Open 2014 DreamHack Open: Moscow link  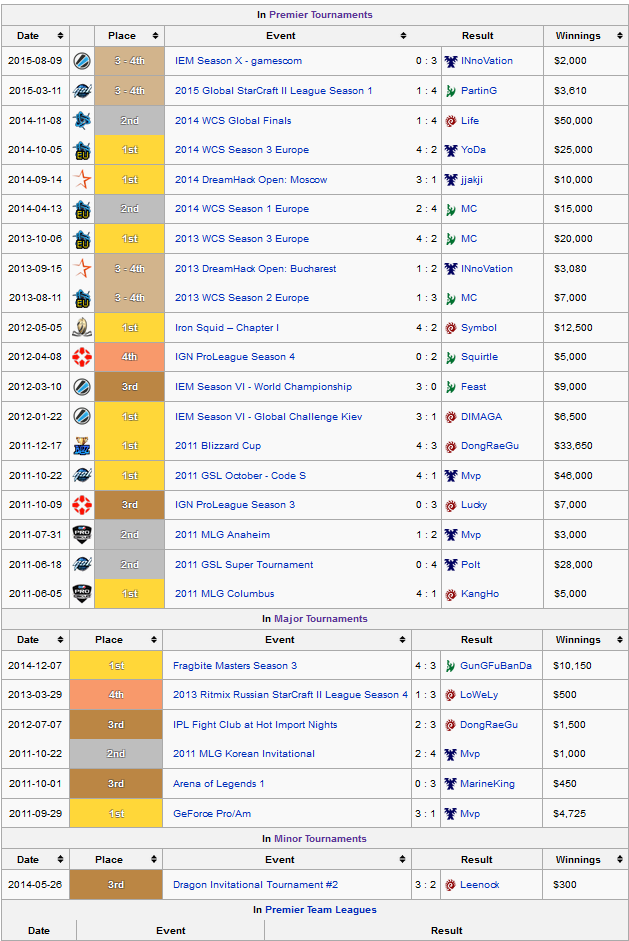tap(251, 179)
